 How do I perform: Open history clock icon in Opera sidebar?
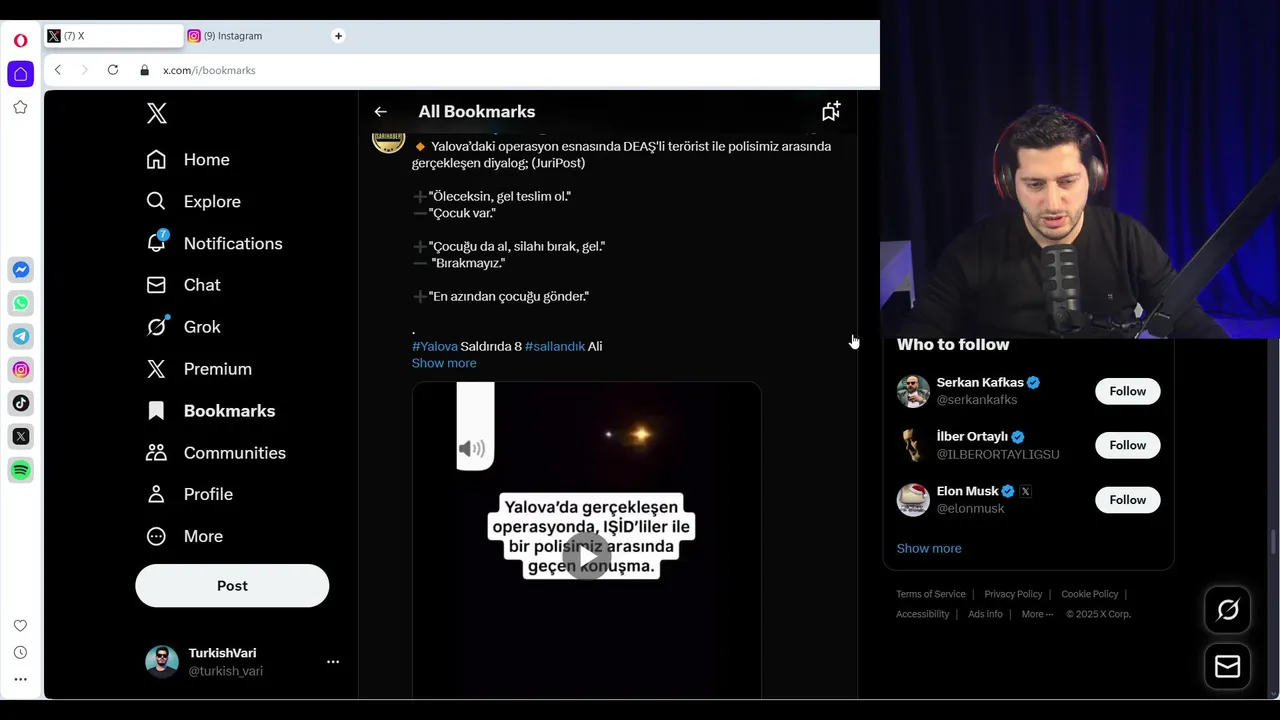pos(20,653)
